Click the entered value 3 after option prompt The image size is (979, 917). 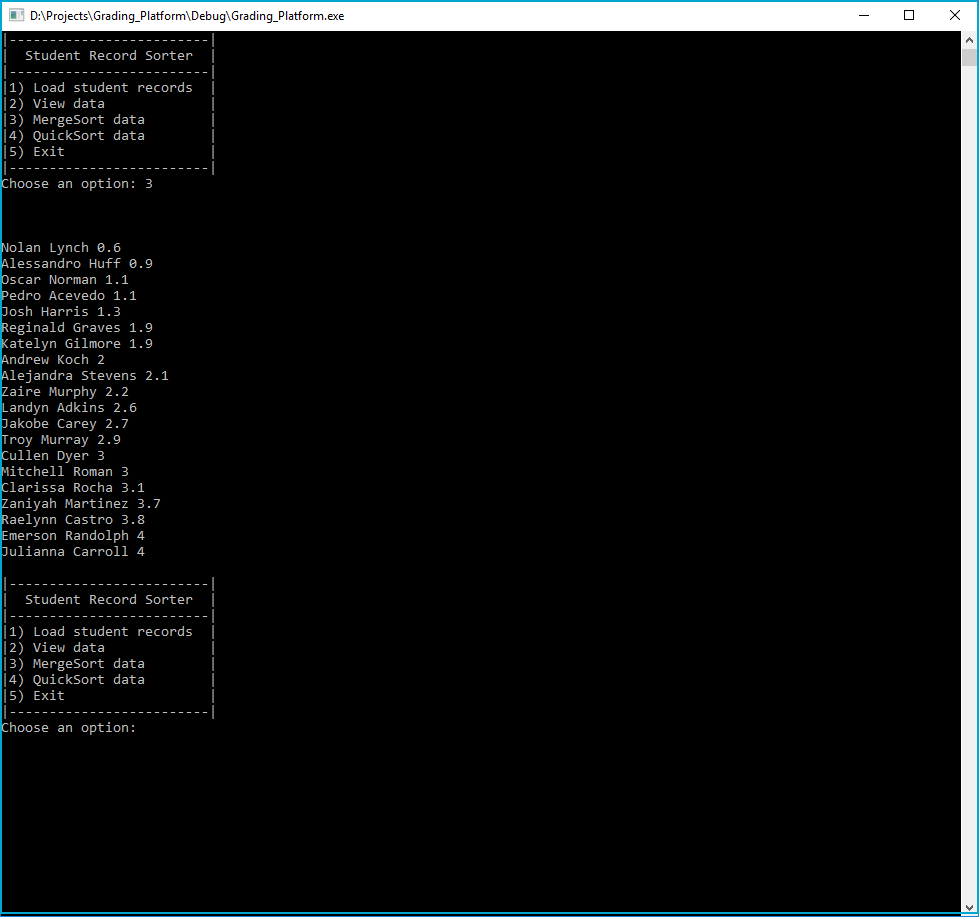coord(148,183)
